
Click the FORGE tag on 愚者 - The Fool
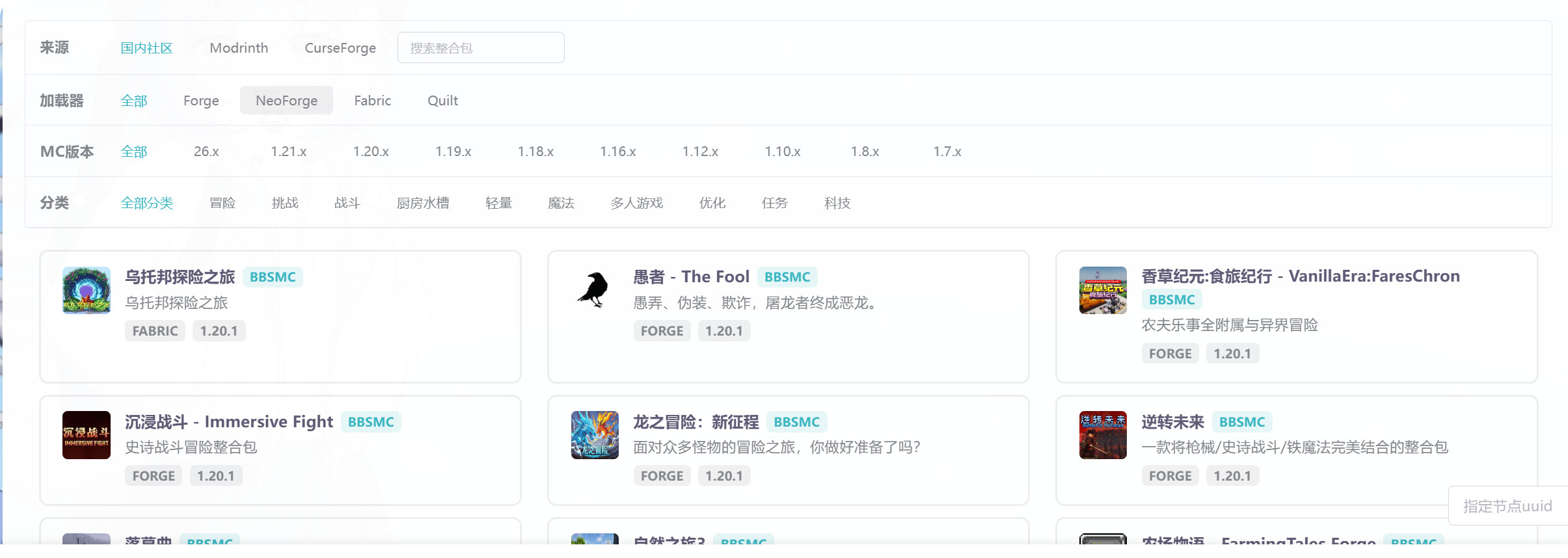tap(662, 331)
